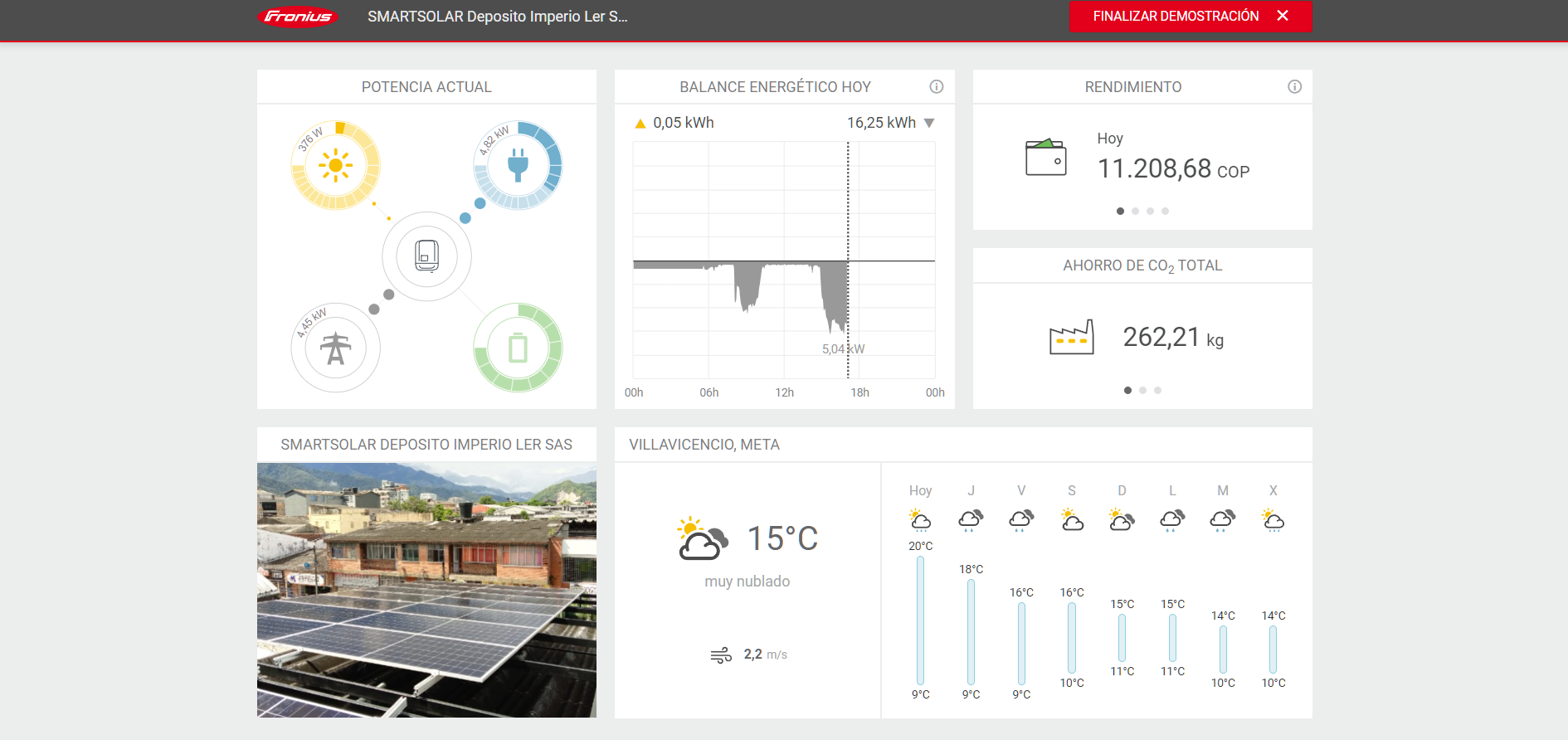Select second dot in CO2 savings carousel
This screenshot has height=740, width=1568.
pos(1142,391)
